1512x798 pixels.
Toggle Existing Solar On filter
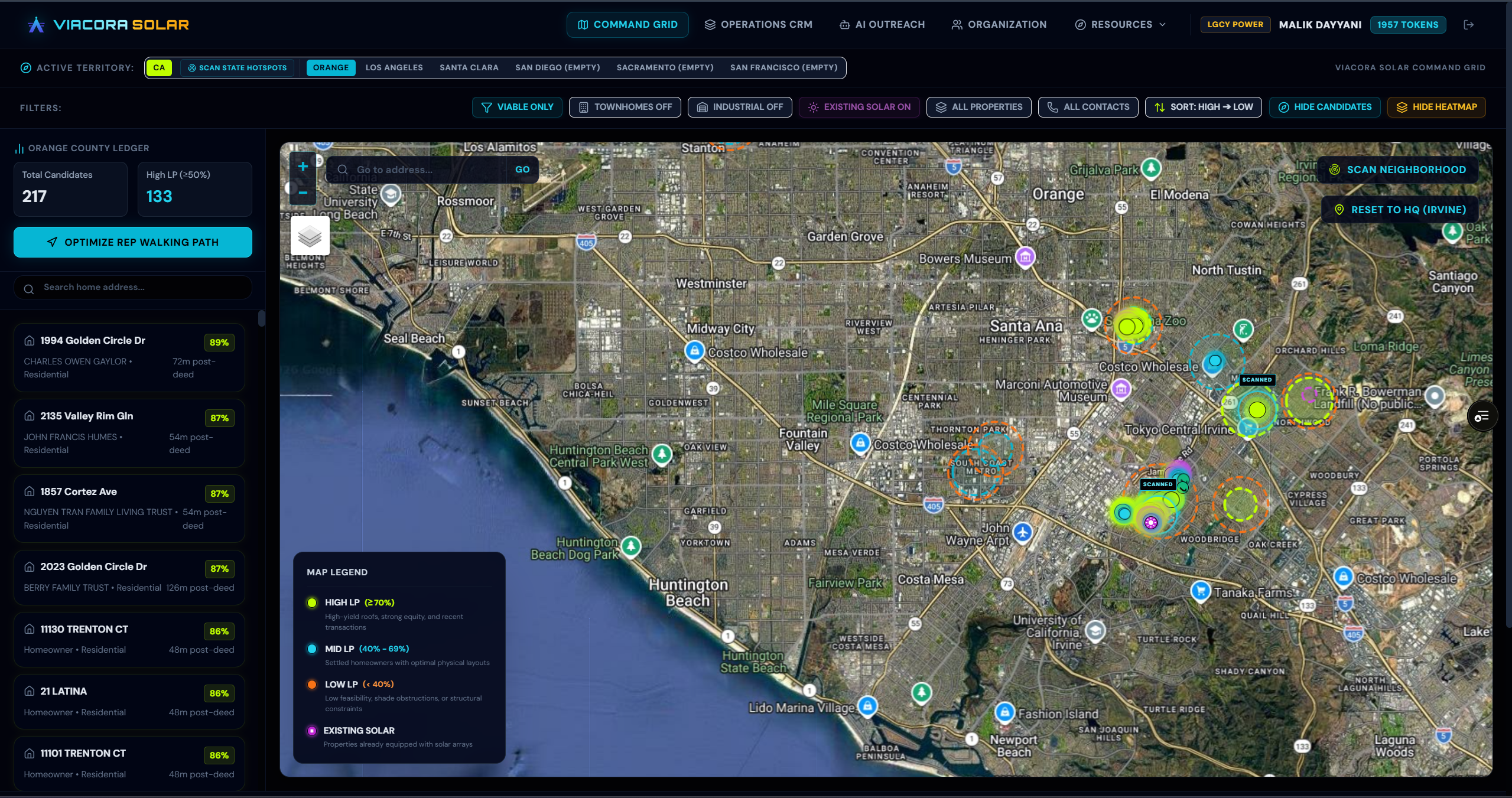859,107
